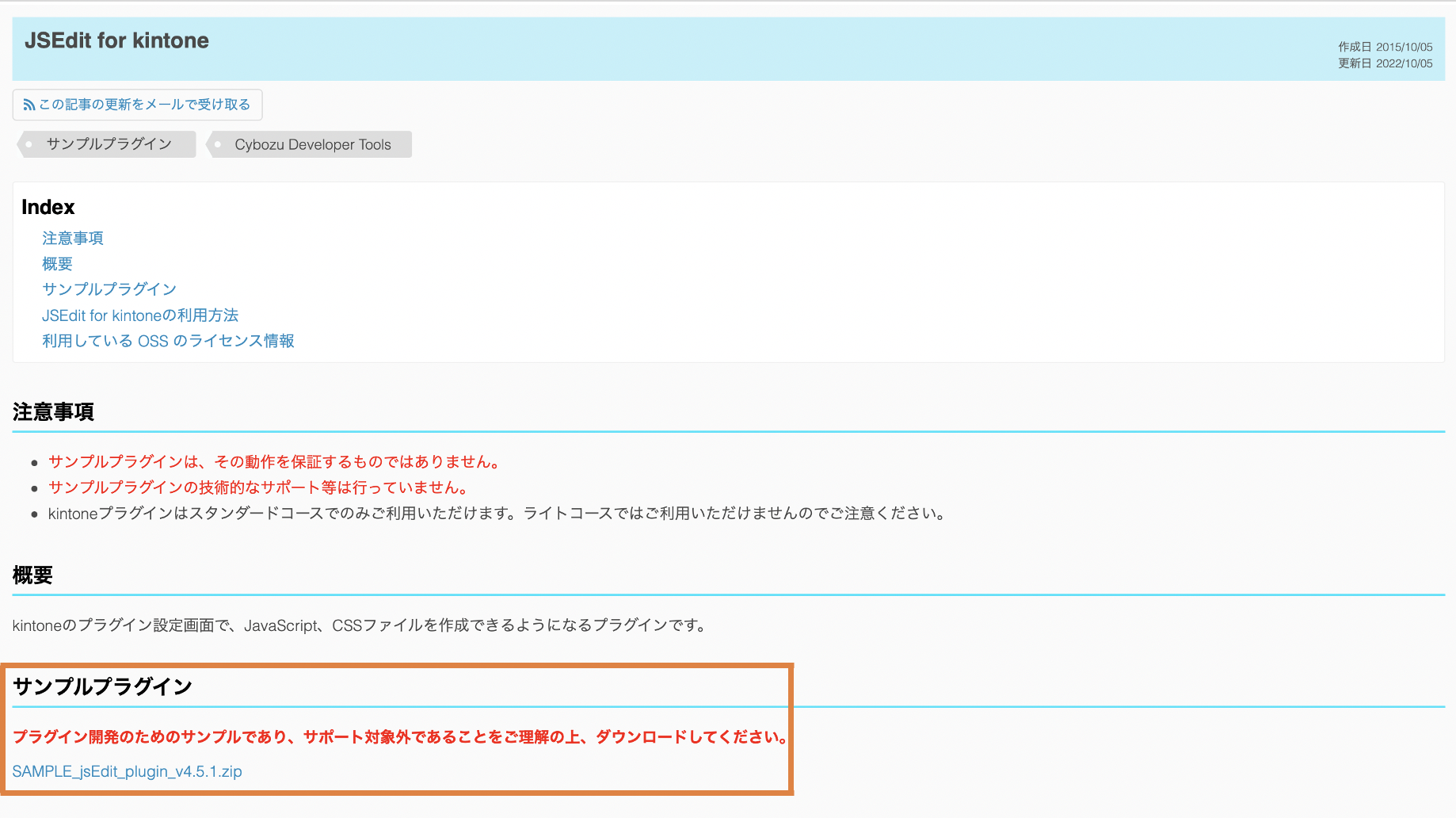Click the bold red download warning text
1456x818 pixels.
[400, 737]
